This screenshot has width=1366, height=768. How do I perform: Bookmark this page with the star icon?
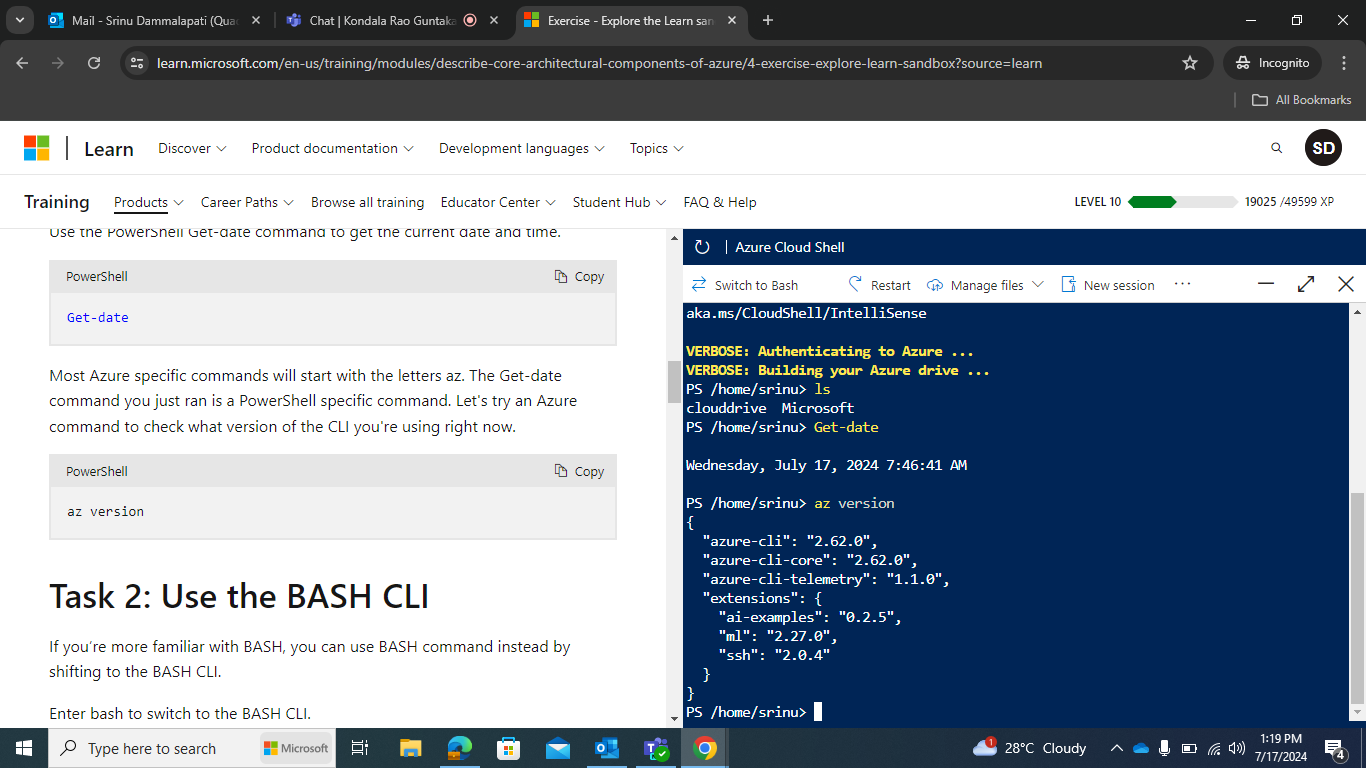click(x=1190, y=63)
